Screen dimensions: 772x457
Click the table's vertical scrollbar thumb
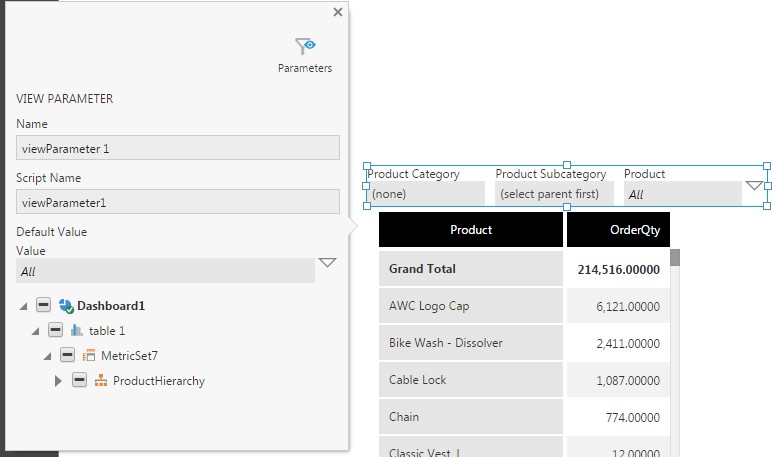pos(675,257)
